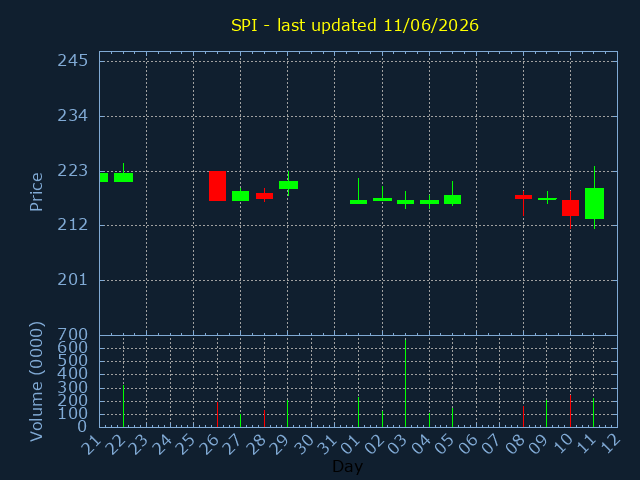This screenshot has width=640, height=480.
Task: Click the chart title SPI last updated
Action: point(355,25)
